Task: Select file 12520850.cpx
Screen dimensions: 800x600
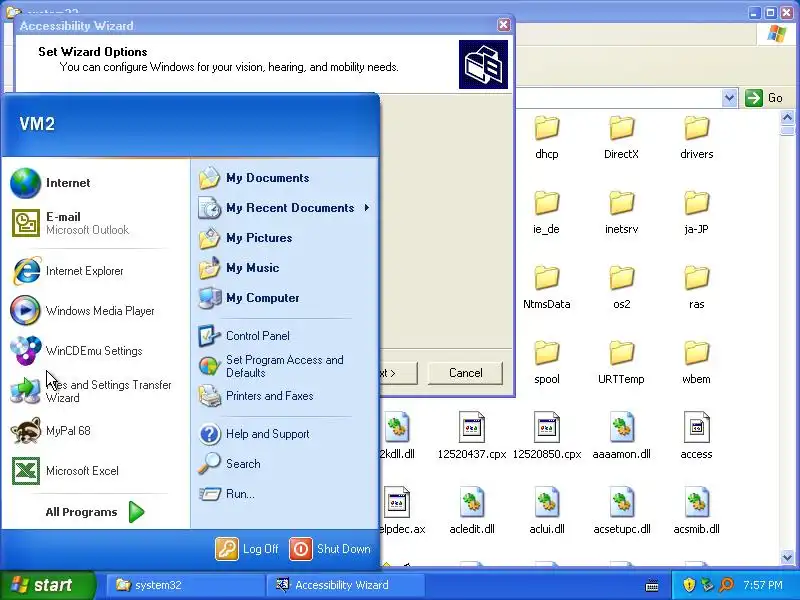Action: point(547,435)
